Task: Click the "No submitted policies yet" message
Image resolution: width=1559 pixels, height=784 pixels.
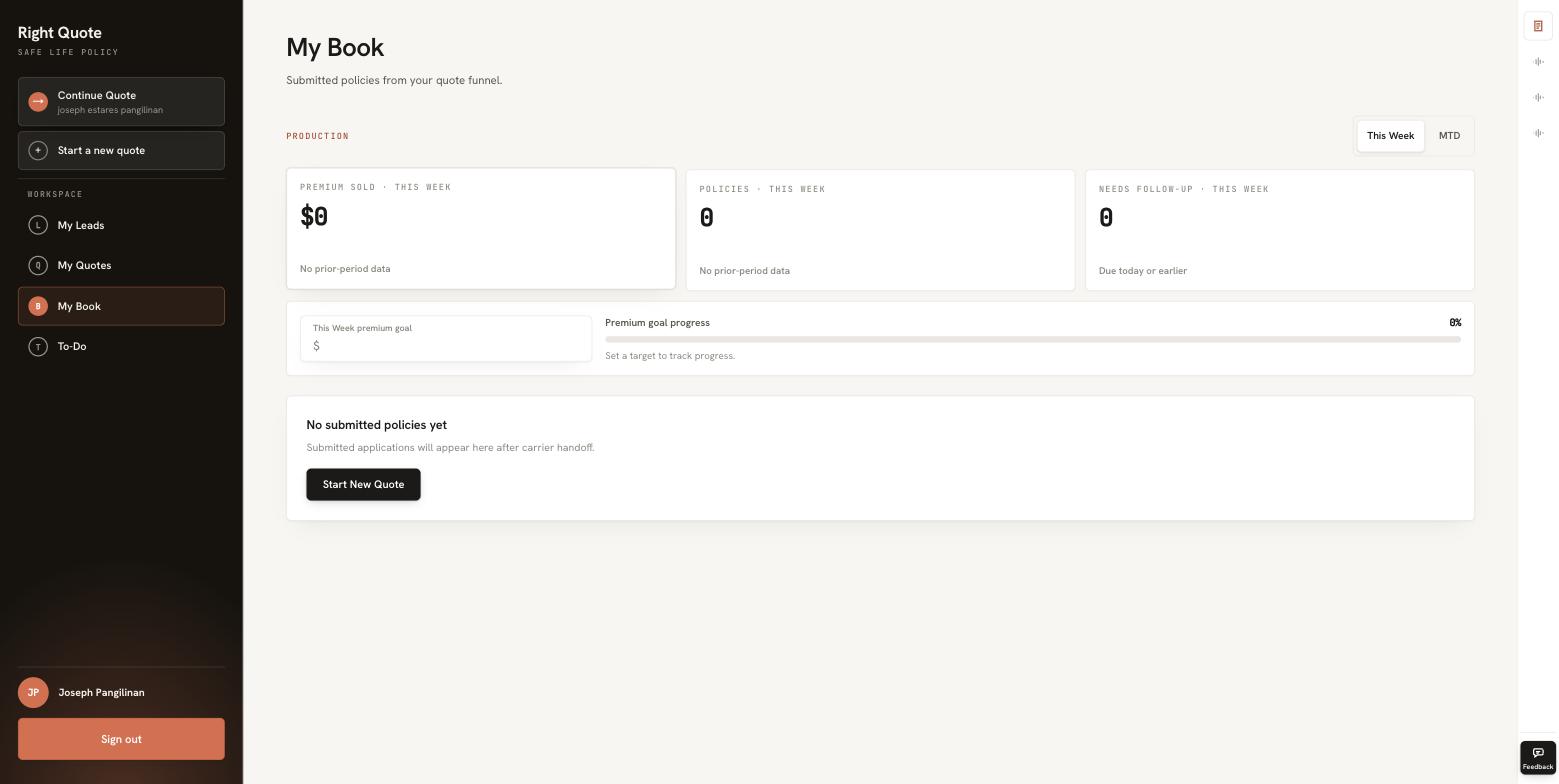Action: tap(377, 425)
